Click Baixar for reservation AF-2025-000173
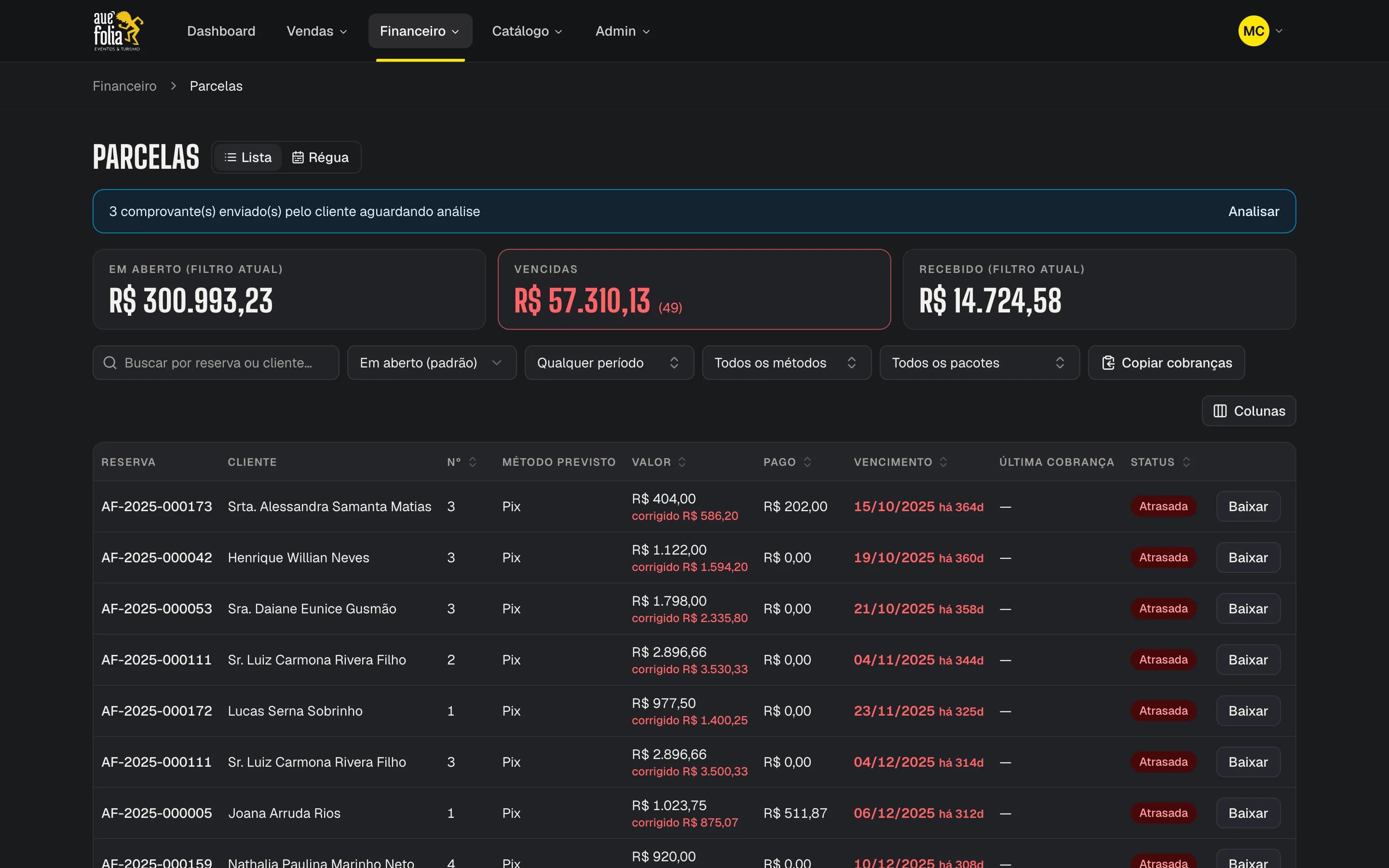The width and height of the screenshot is (1389, 868). tap(1248, 506)
